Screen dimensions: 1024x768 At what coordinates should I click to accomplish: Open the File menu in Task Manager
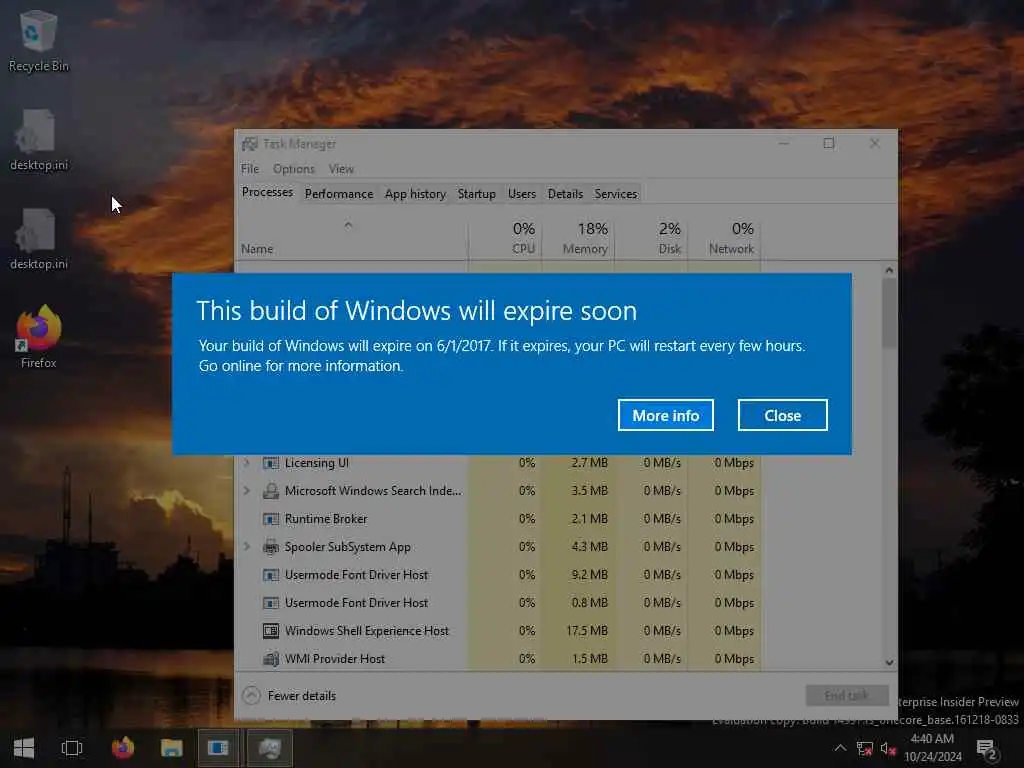(x=249, y=169)
